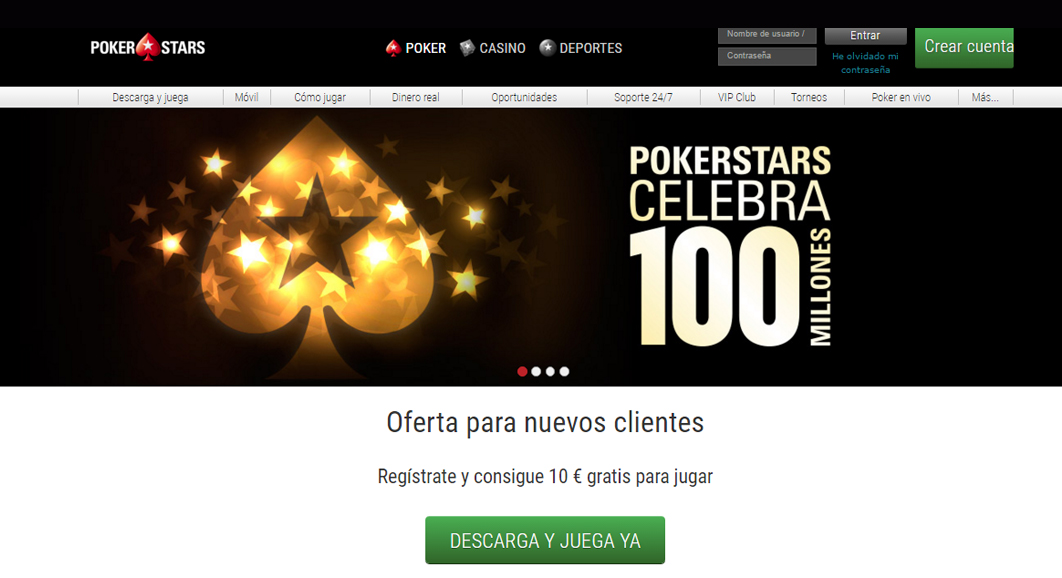This screenshot has width=1062, height=578.
Task: Focus the Contraseña password field
Action: click(767, 56)
